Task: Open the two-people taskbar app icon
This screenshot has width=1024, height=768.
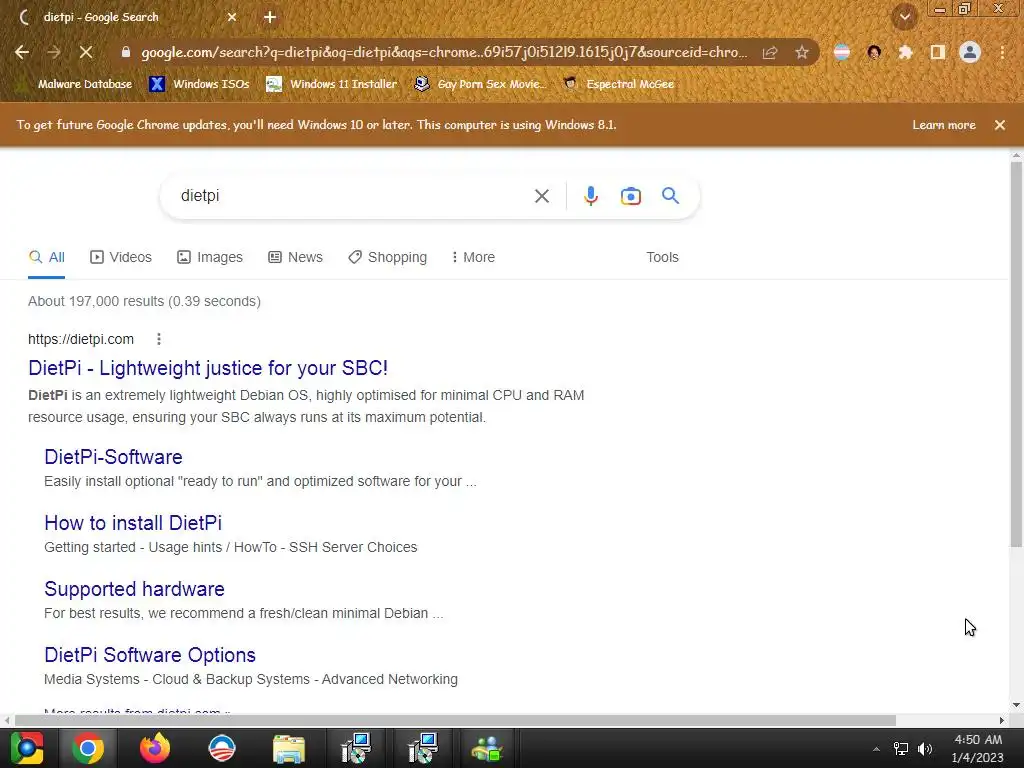Action: [487, 749]
